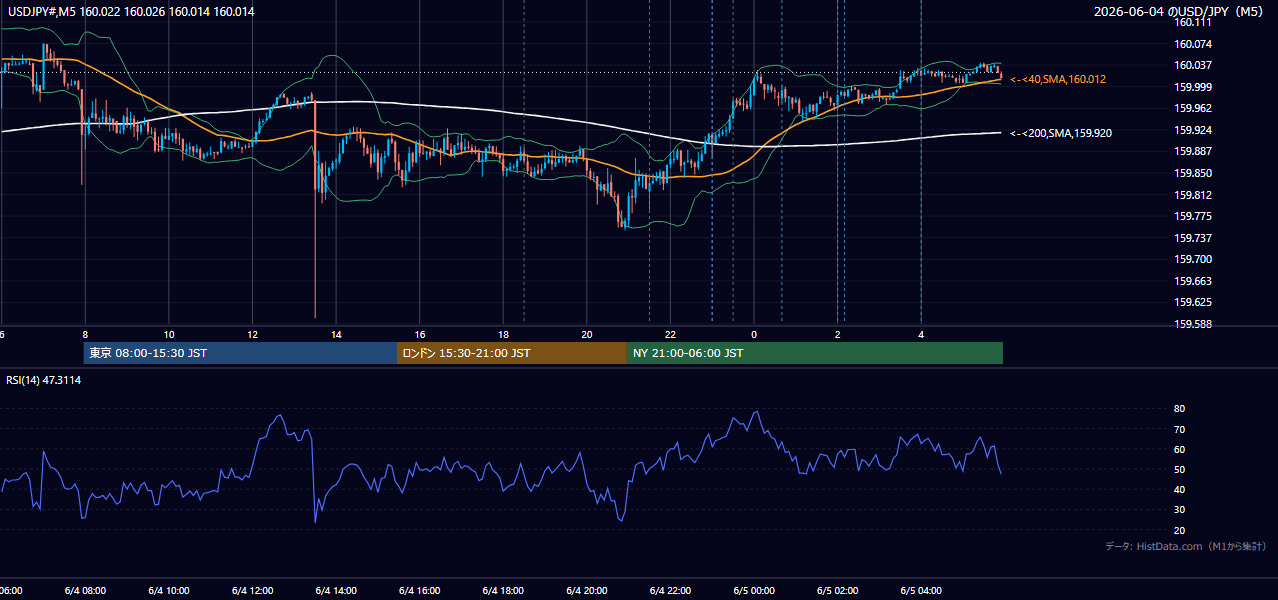
Task: Click the 6/4 12:00 time label
Action: coord(252,590)
